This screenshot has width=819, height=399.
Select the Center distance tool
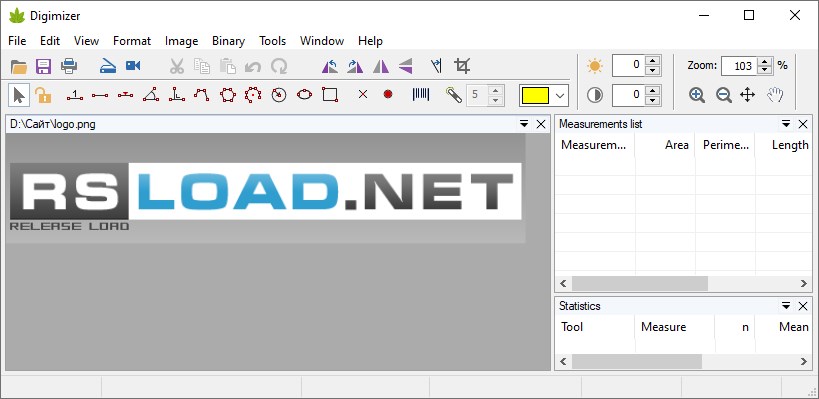[125, 95]
